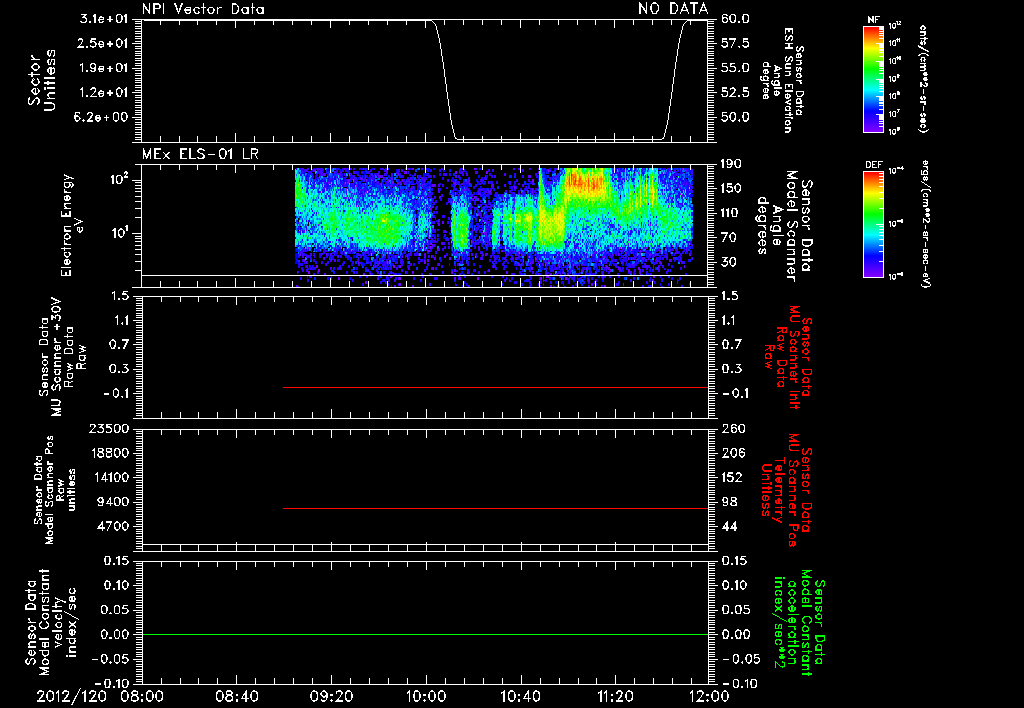Click the '110' scanner angle tick
The width and height of the screenshot is (1024, 708).
[x=731, y=213]
